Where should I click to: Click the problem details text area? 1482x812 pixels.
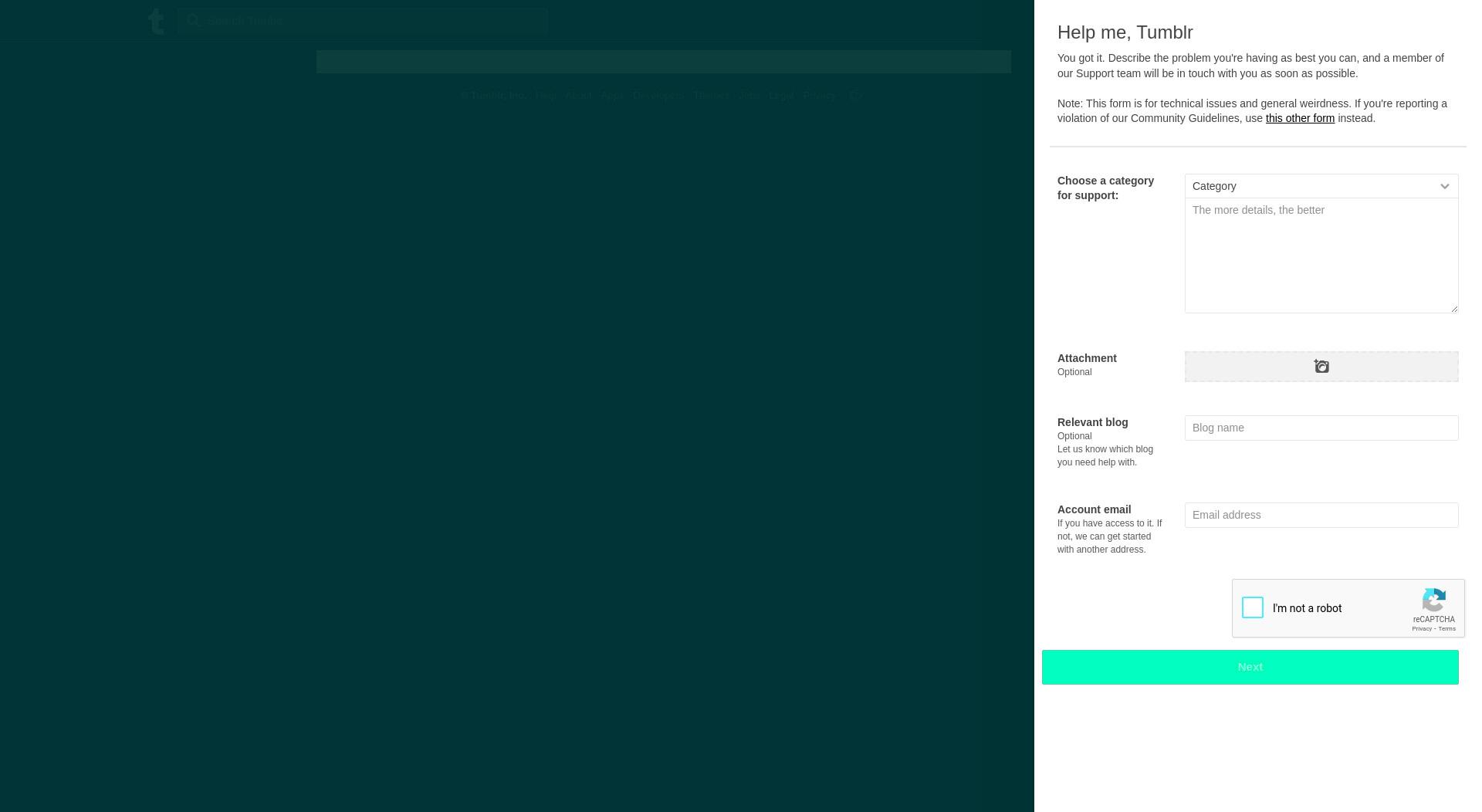pos(1321,255)
